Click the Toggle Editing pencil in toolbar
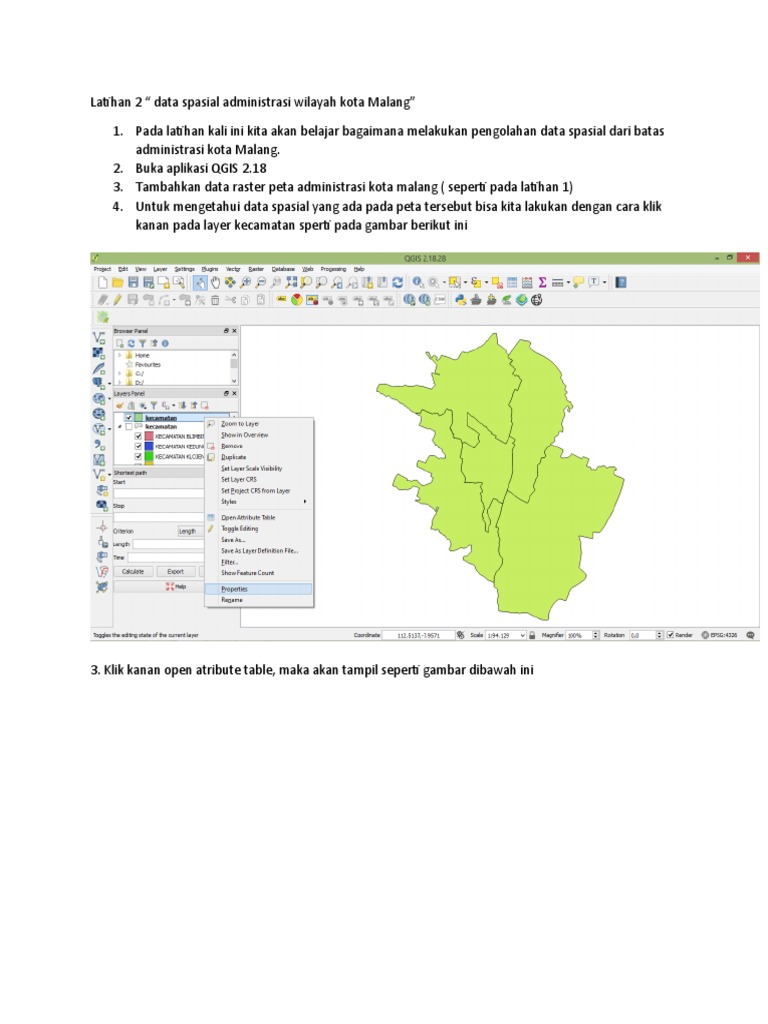Viewport: 768px width, 1024px height. 118,299
